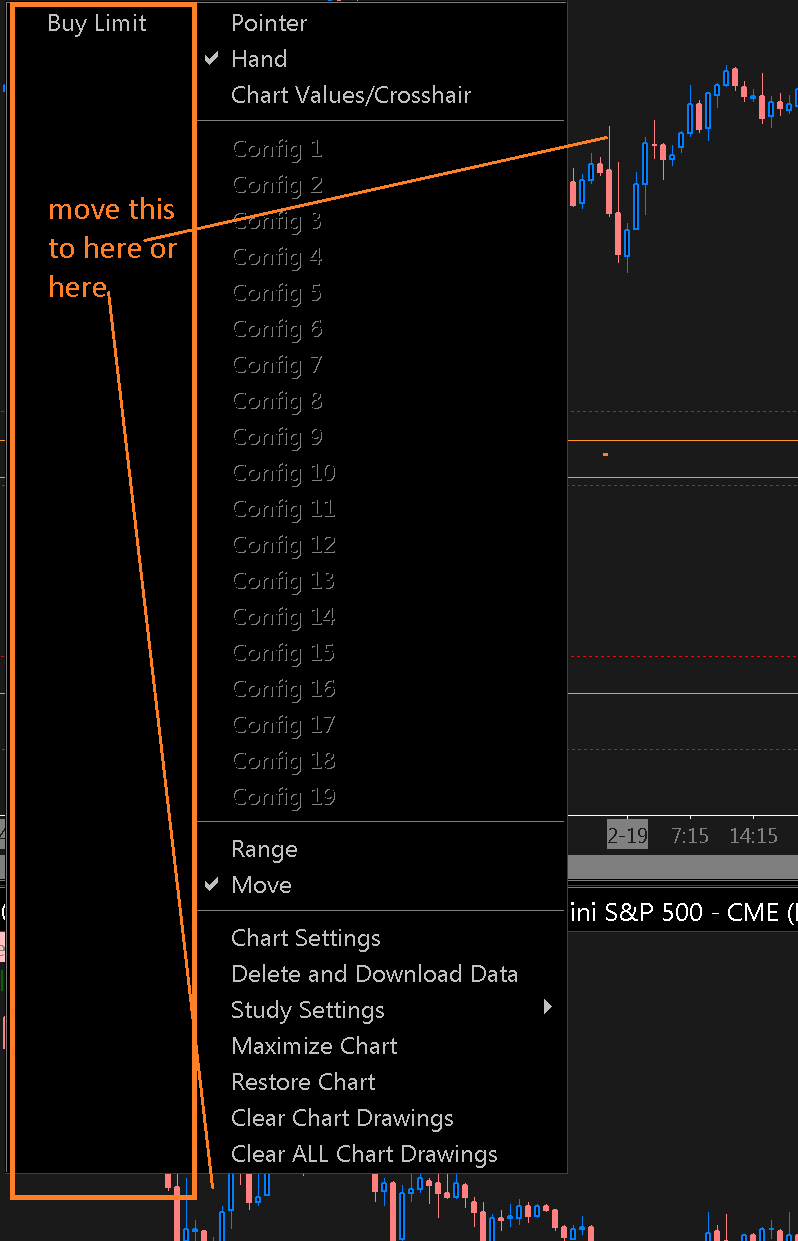Toggle the checked Hand mode
The width and height of the screenshot is (798, 1241).
pyautogui.click(x=259, y=59)
